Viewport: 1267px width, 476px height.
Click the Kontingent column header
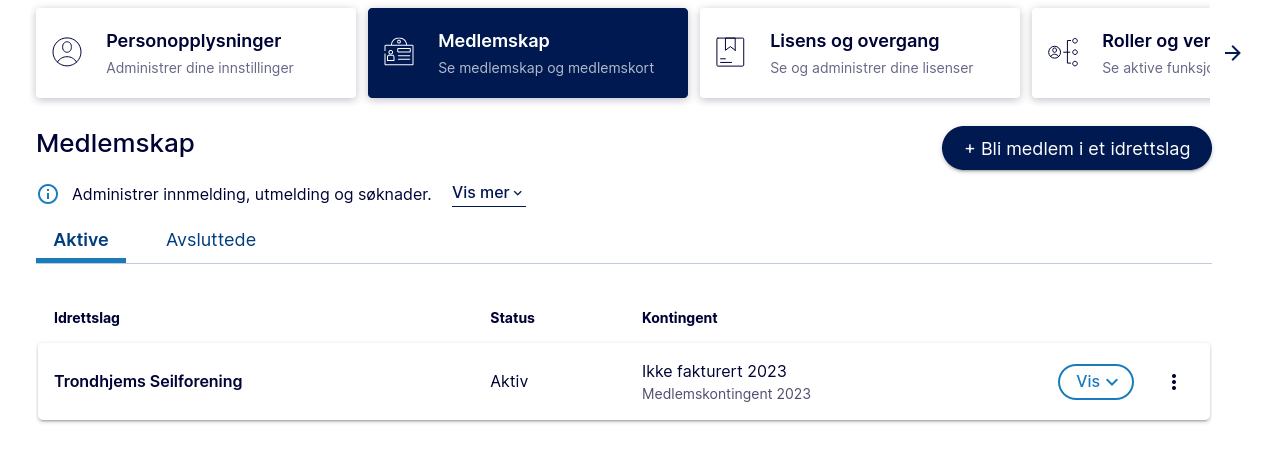pyautogui.click(x=679, y=318)
